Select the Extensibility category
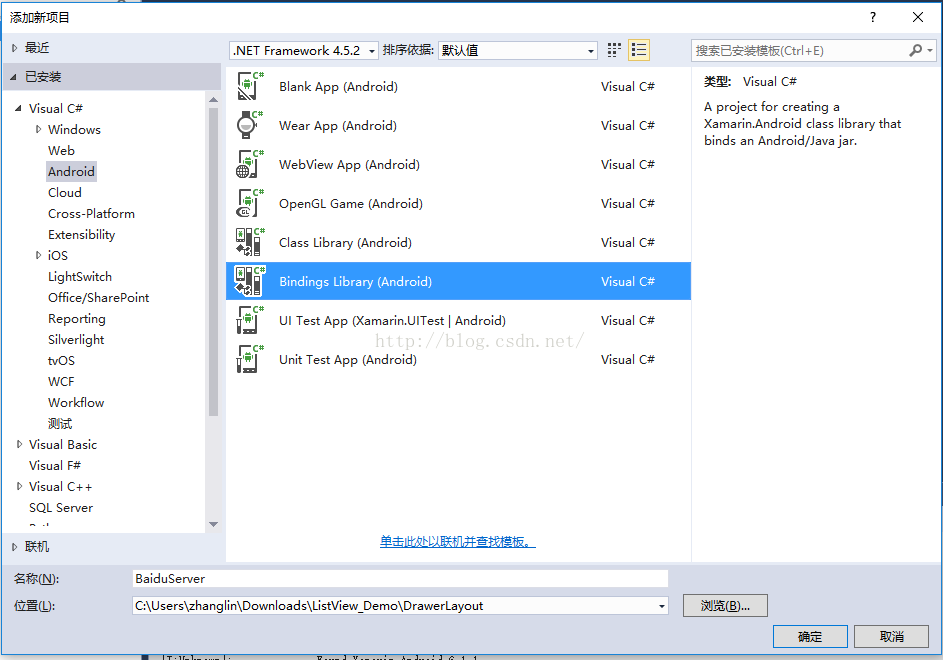The height and width of the screenshot is (660, 943). coord(81,235)
